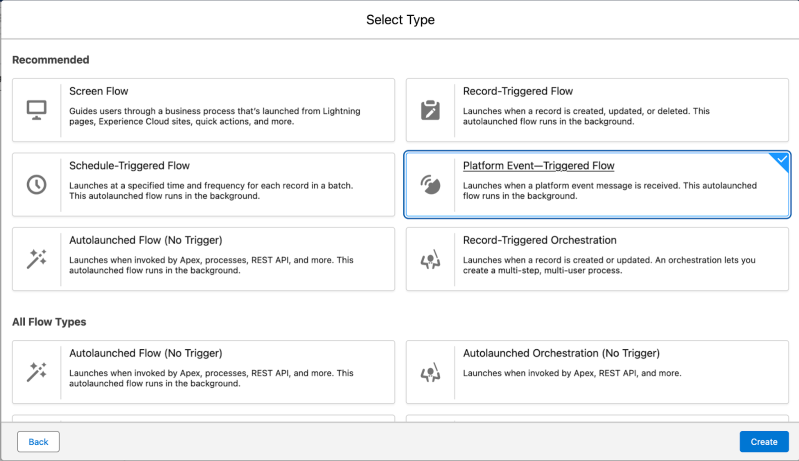The image size is (799, 461).
Task: Click the magic wand icon under Recommended
Action: (x=37, y=259)
